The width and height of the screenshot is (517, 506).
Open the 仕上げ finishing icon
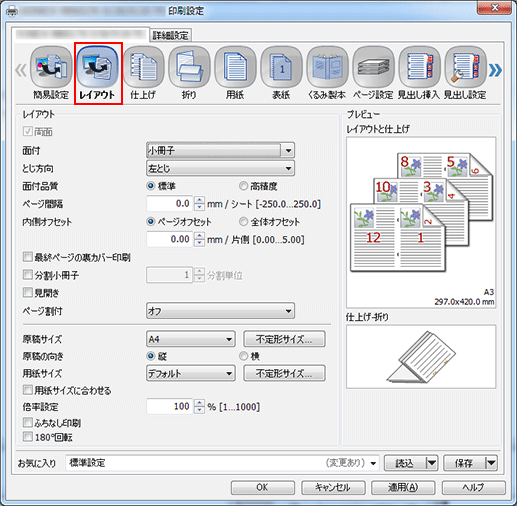pos(143,73)
